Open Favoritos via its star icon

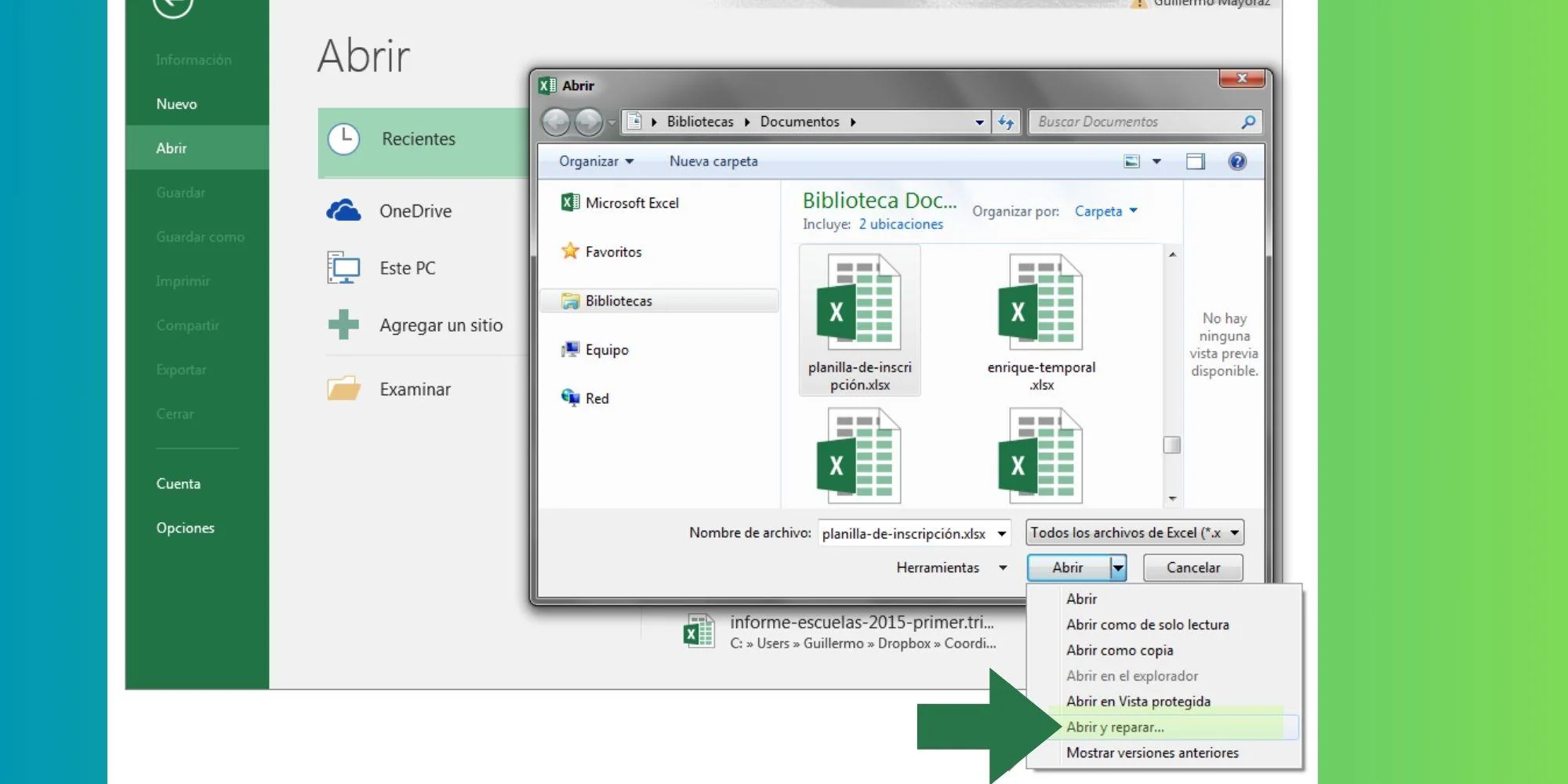pos(572,252)
